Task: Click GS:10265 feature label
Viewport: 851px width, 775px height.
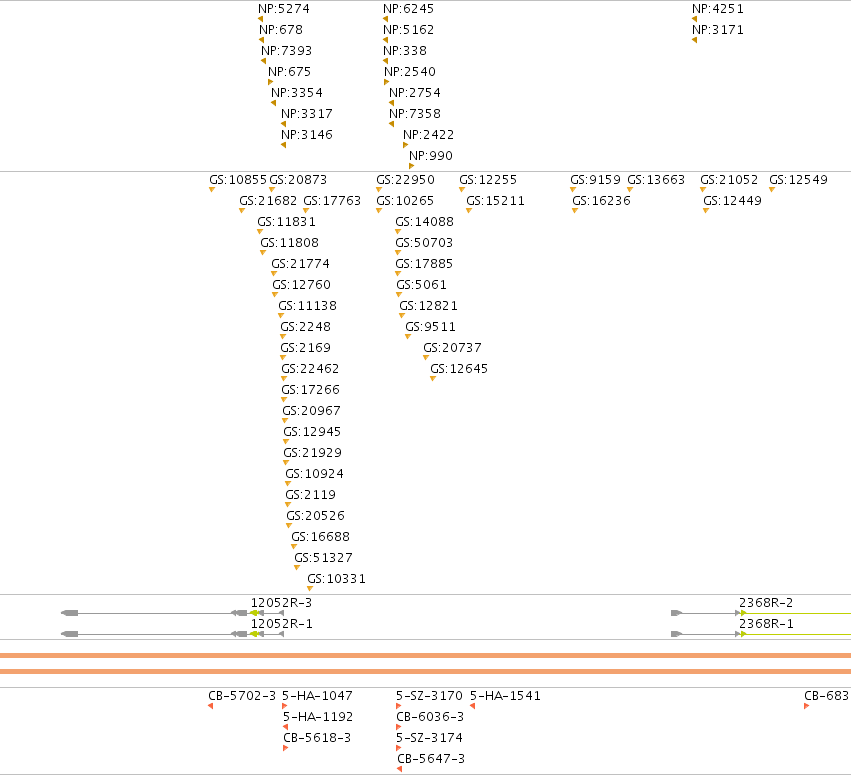Action: 405,201
